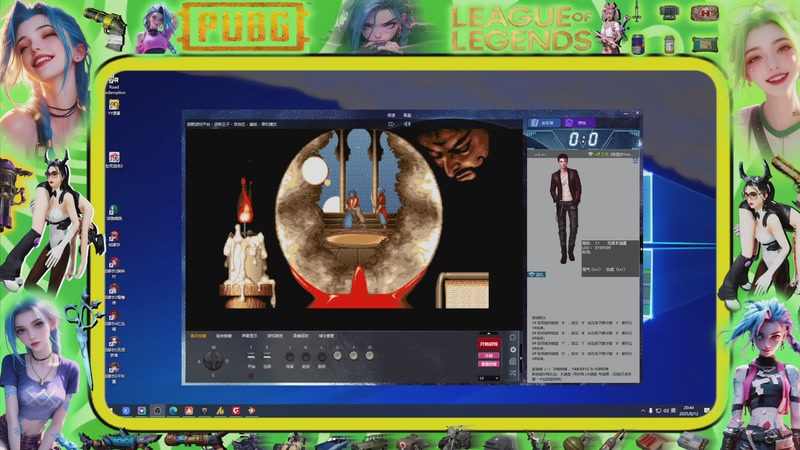The width and height of the screenshot is (800, 450).
Task: Click the pink button just above the 1P dropdown
Action: point(488,364)
